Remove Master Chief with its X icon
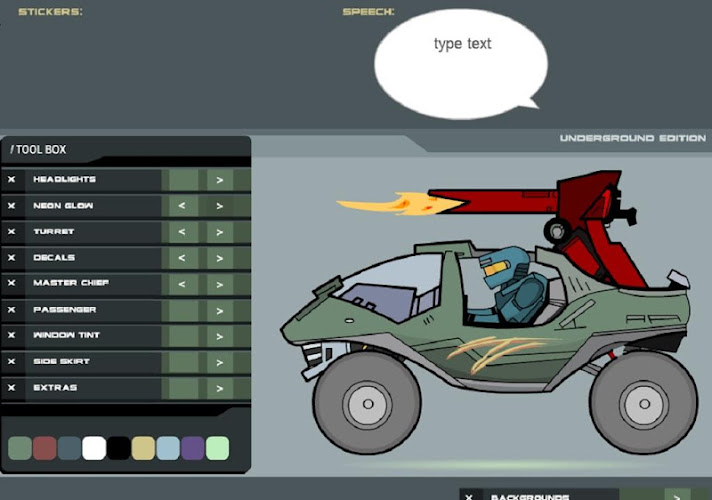Image resolution: width=712 pixels, height=500 pixels. (x=11, y=283)
